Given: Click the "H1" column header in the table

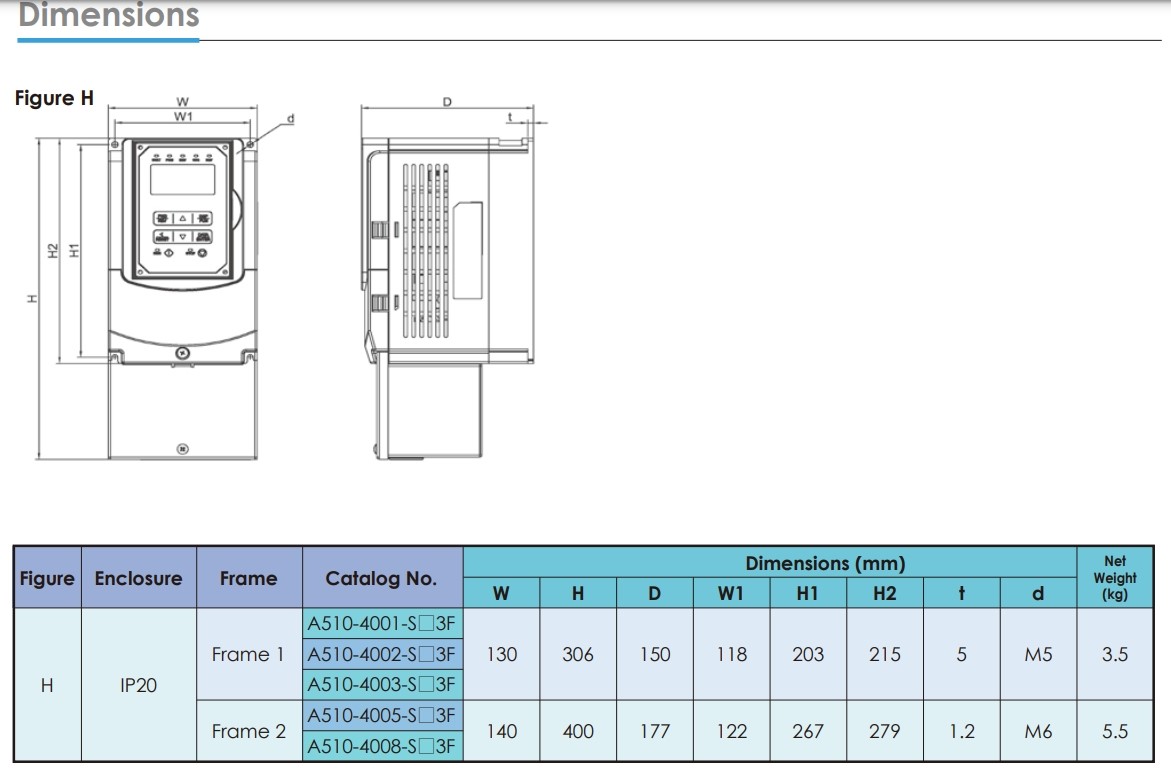Looking at the screenshot, I should tap(808, 593).
